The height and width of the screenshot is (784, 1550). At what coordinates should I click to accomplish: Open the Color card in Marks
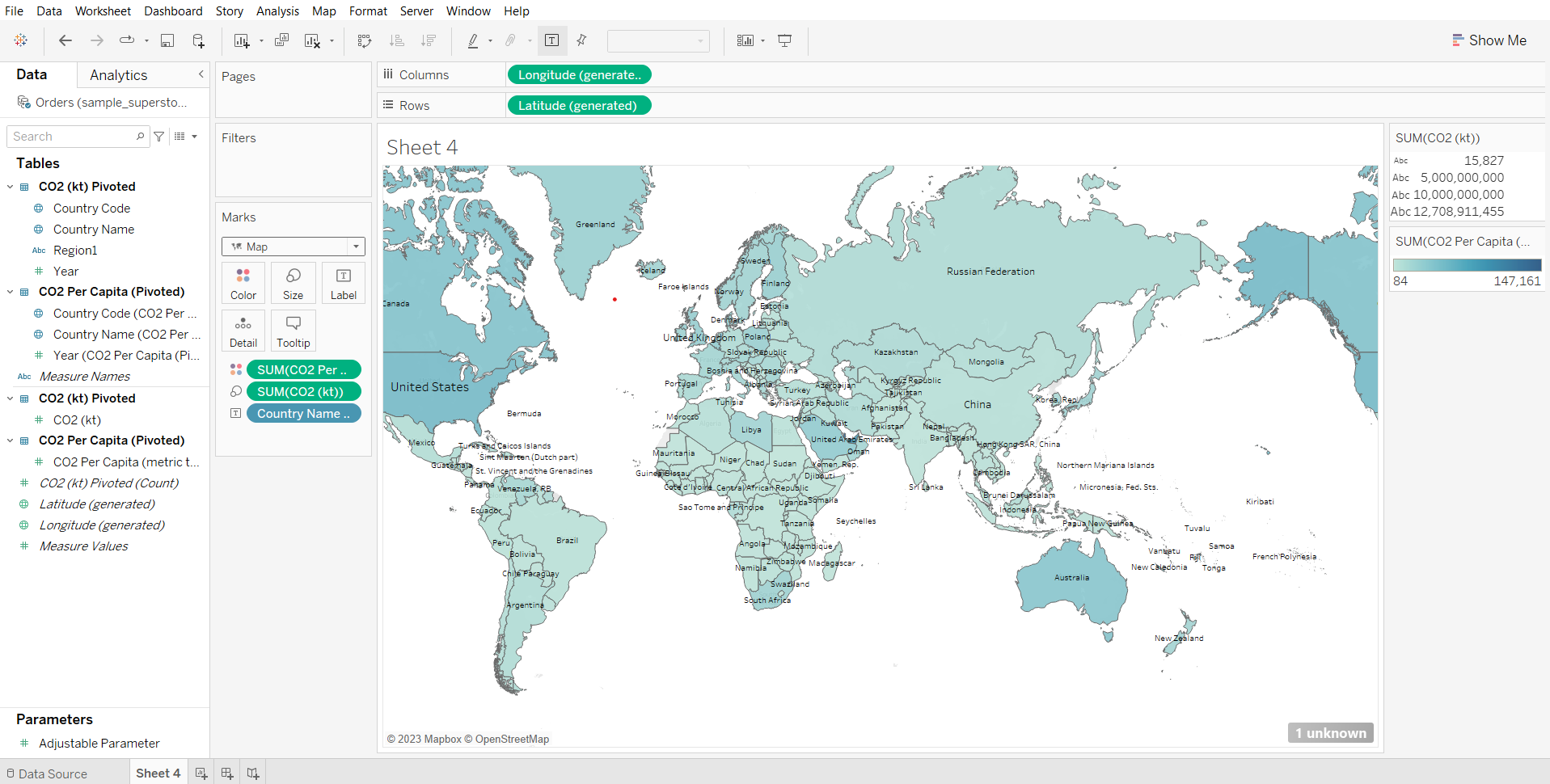[243, 283]
